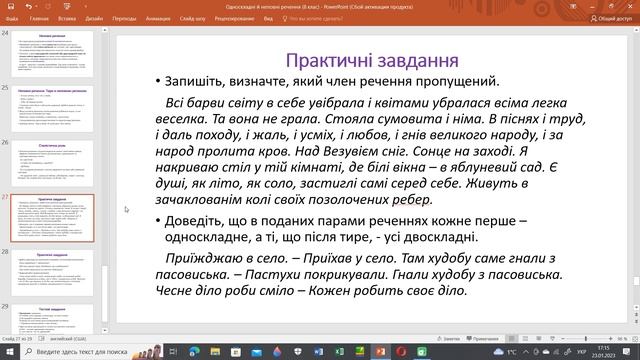Go to next slide double-arrow button

[636, 322]
